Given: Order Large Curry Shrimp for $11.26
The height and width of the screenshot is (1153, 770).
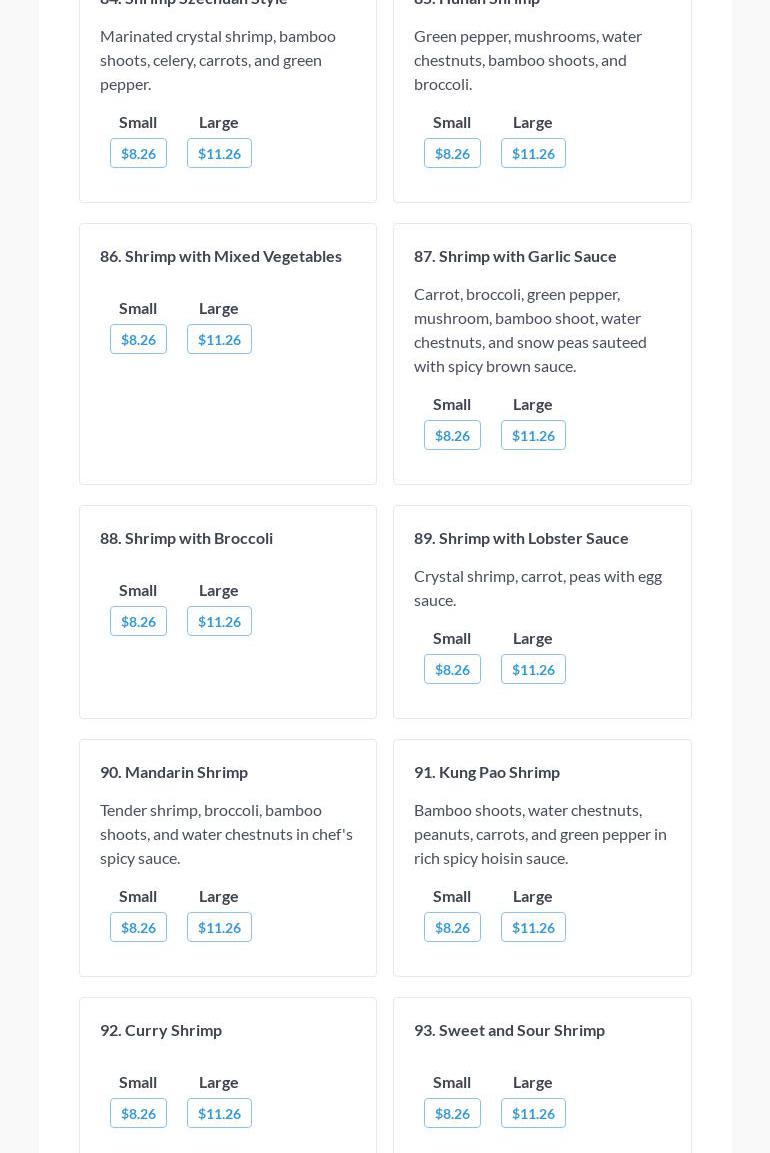Looking at the screenshot, I should coord(219,1113).
